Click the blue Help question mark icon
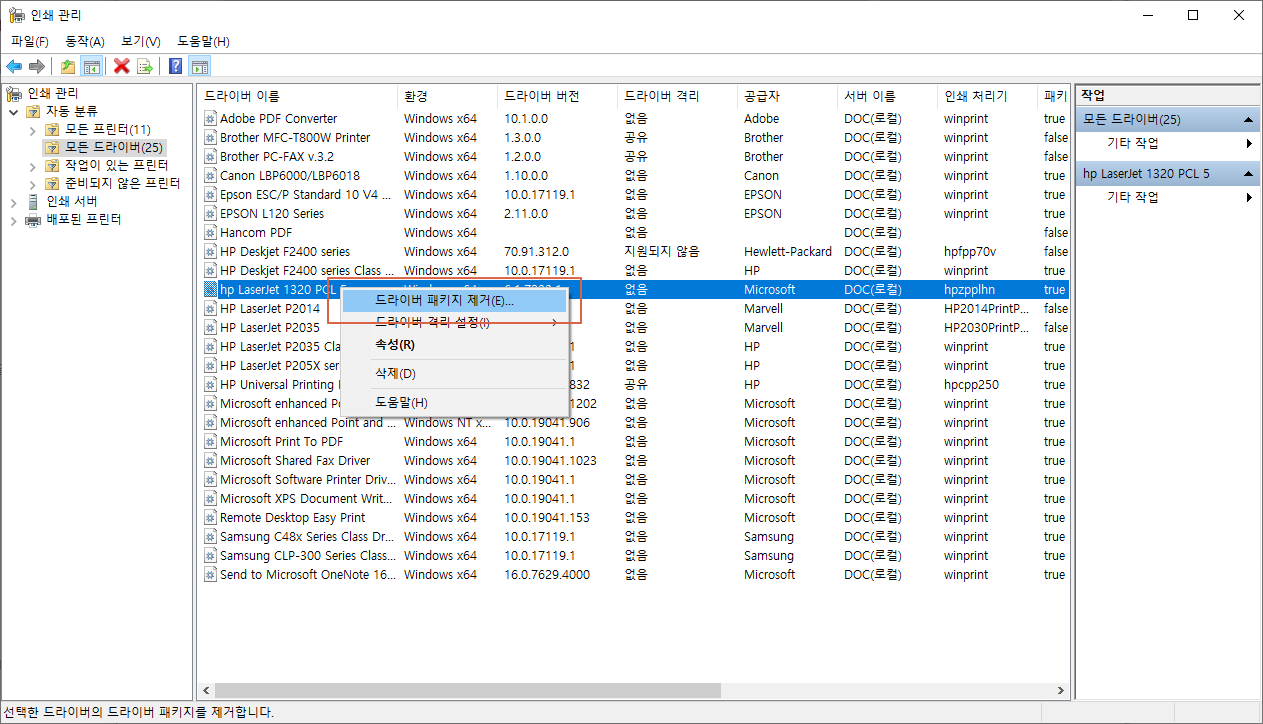Viewport: 1263px width, 724px height. 176,66
